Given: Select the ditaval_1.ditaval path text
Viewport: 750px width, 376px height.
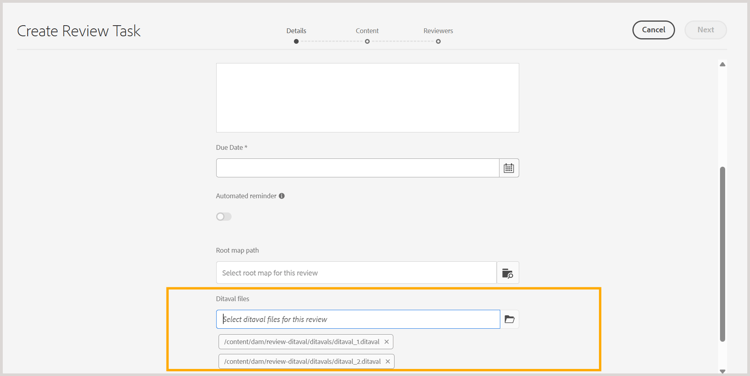Looking at the screenshot, I should tap(301, 342).
